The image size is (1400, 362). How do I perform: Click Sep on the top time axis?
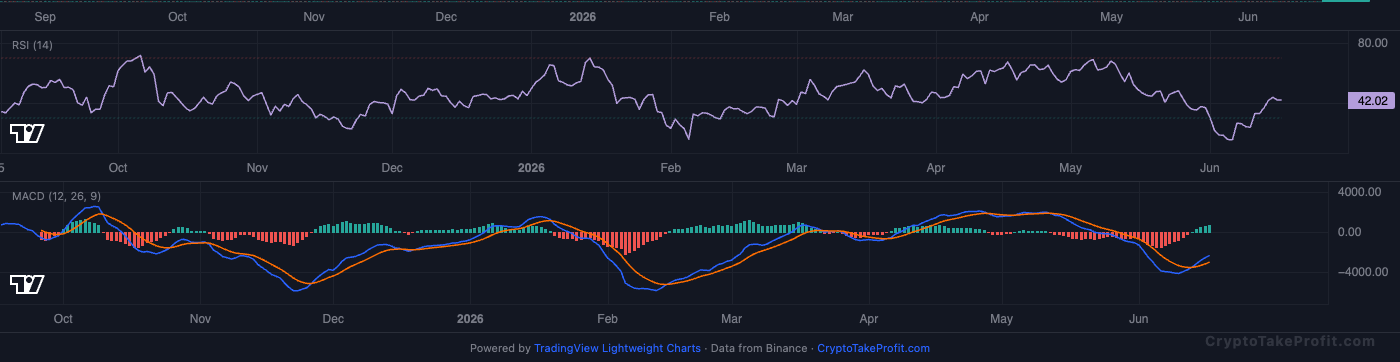(x=45, y=17)
